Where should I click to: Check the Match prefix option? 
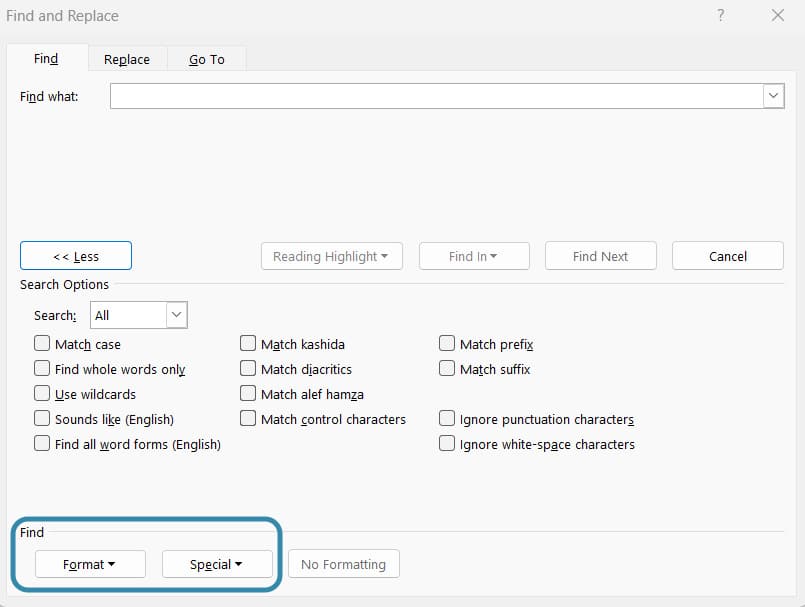coord(447,344)
